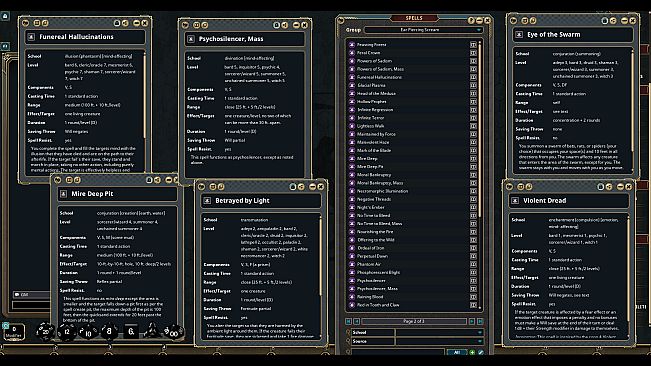Click grid icon beside Malevolent Haze row
Image resolution: width=651 pixels, height=366 pixels.
coord(473,142)
